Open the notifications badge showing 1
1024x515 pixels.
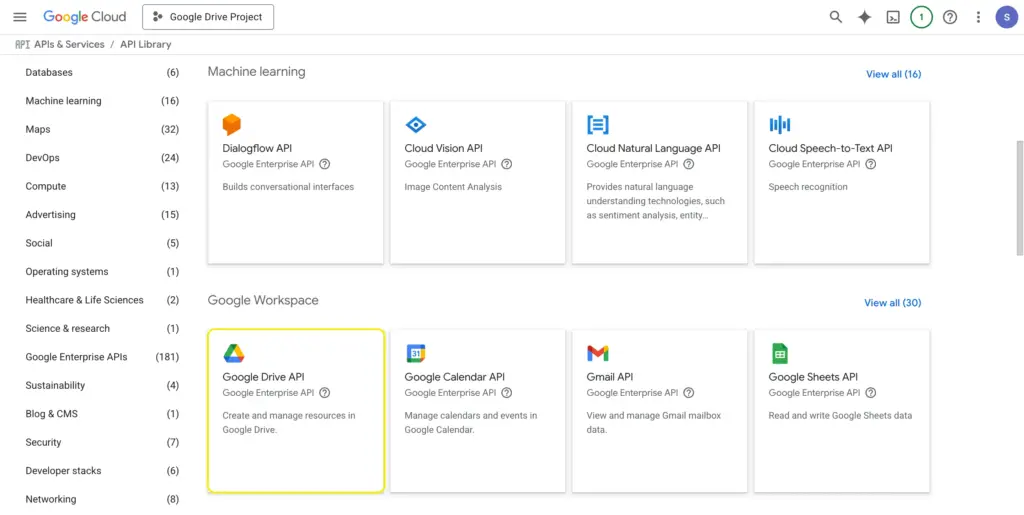pos(921,17)
